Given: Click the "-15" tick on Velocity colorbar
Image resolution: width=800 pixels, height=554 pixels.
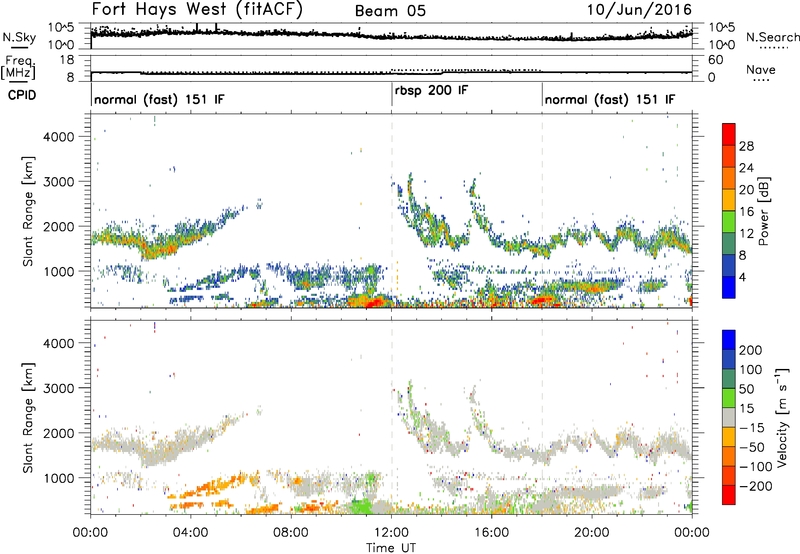Looking at the screenshot, I should [x=752, y=428].
